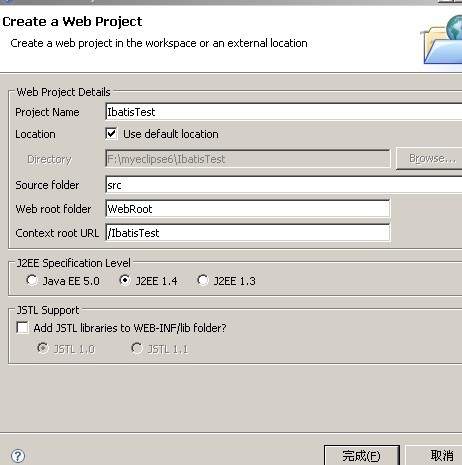Choose the JSTL 1.1 radio option
Viewport: 462px width, 465px height.
[137, 348]
